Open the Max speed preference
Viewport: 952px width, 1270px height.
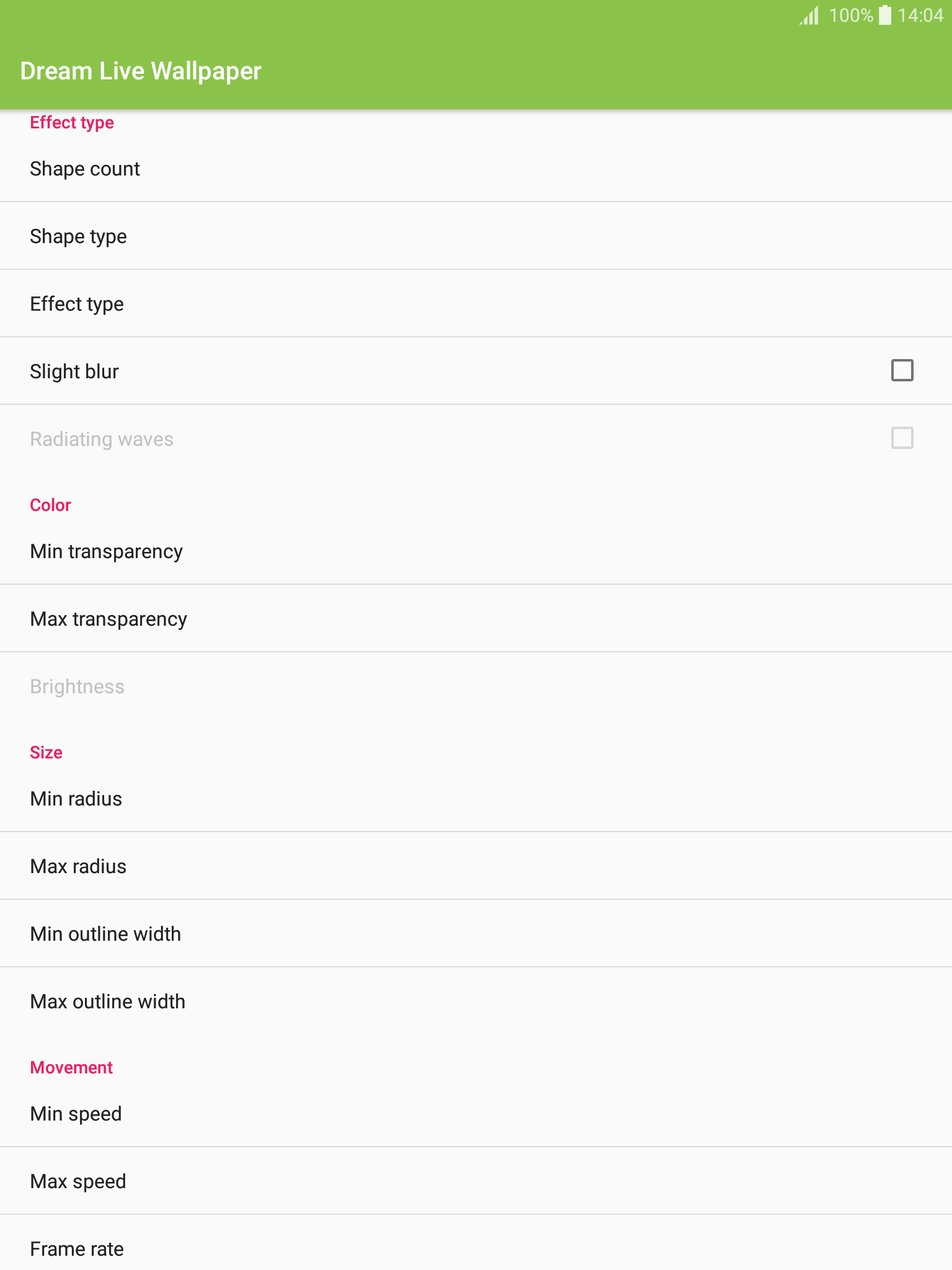476,1181
